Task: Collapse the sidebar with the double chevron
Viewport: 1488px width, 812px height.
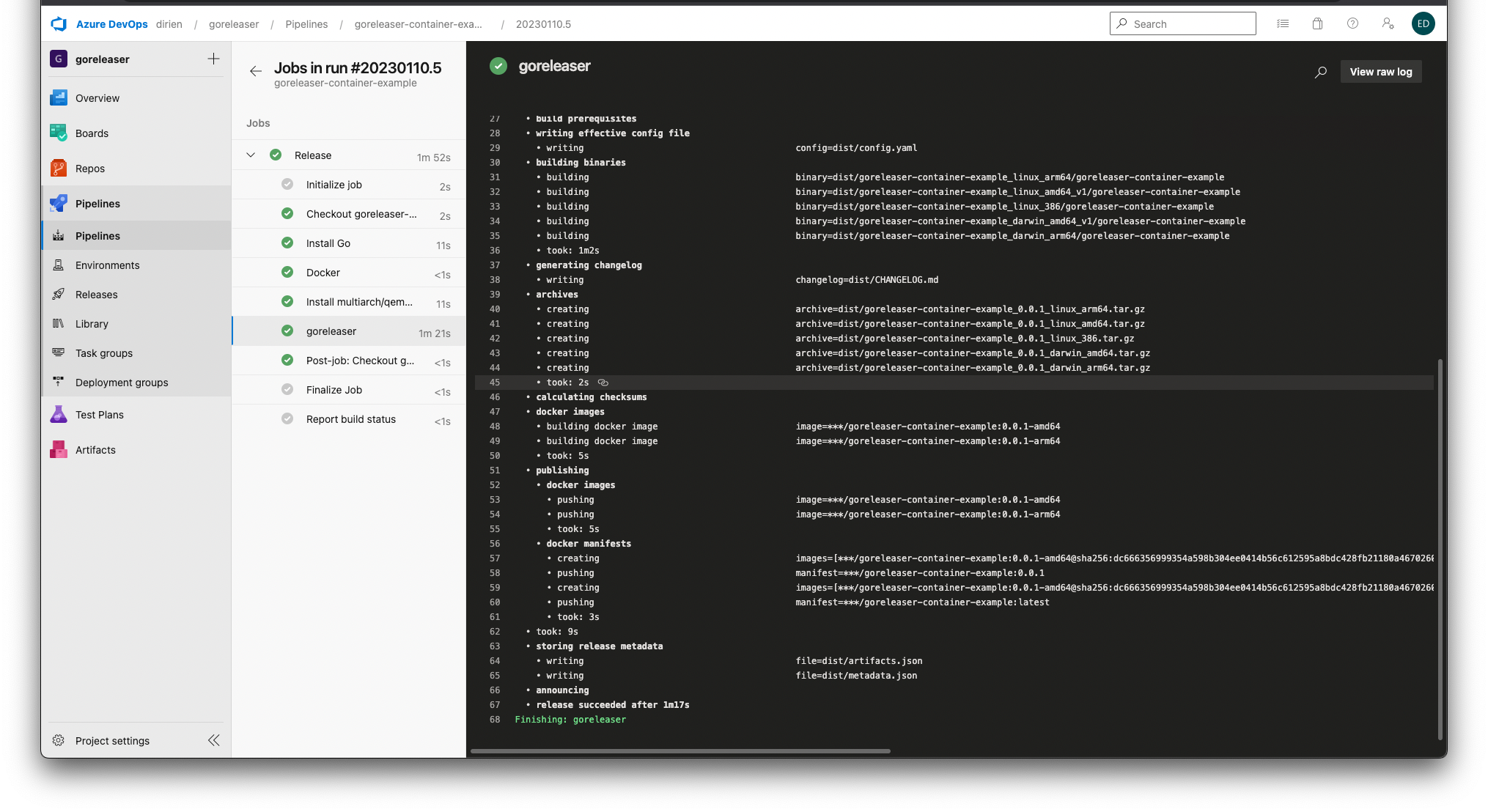Action: [x=214, y=740]
